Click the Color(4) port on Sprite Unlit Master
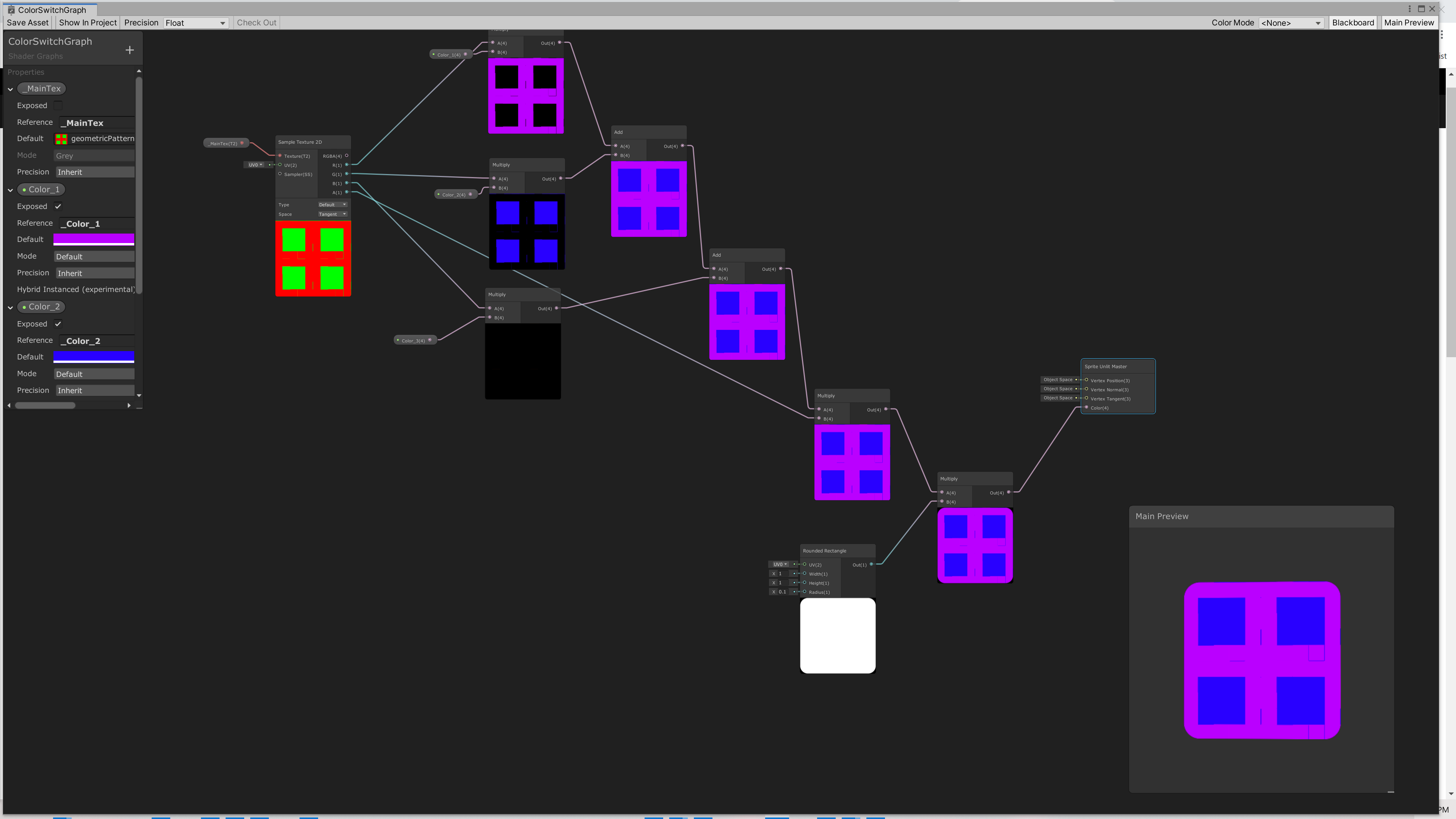 tap(1086, 408)
